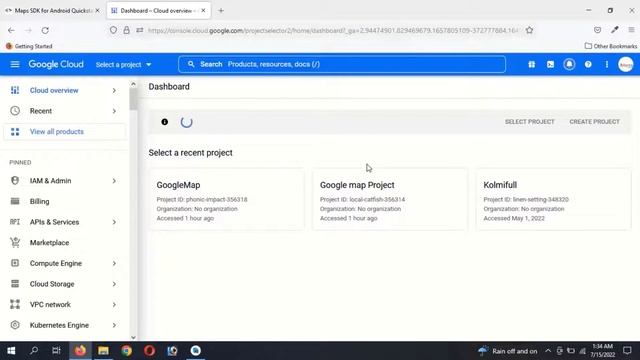Go back to the previous page
The width and height of the screenshot is (640, 360).
click(x=11, y=30)
